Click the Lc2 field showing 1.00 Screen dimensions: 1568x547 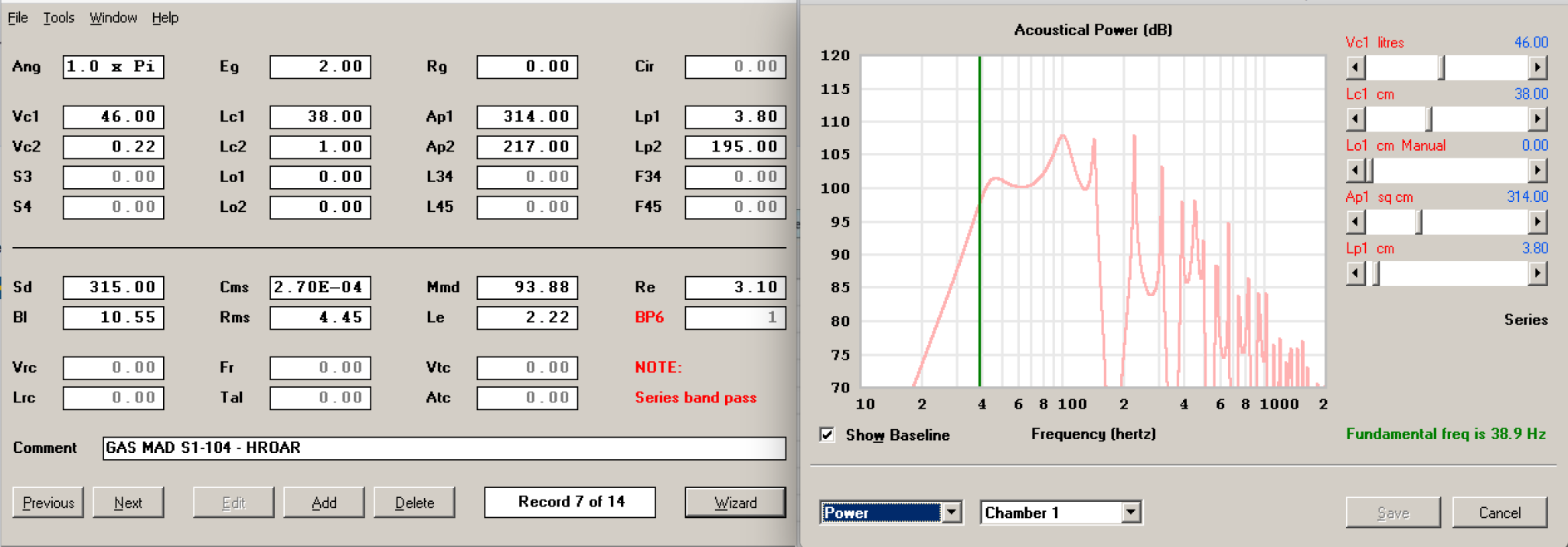point(320,147)
